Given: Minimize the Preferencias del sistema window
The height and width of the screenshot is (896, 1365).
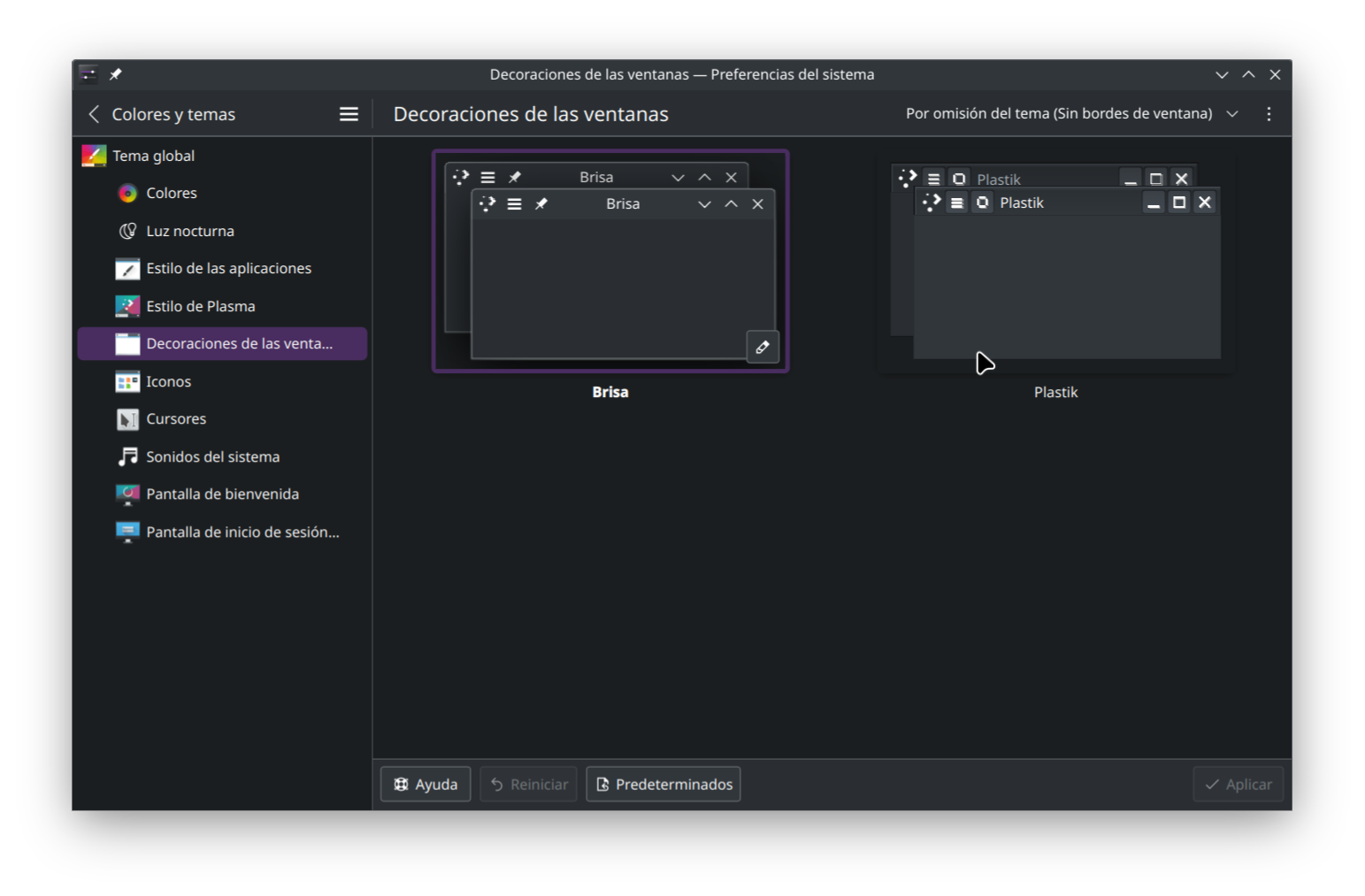Looking at the screenshot, I should (x=1222, y=74).
